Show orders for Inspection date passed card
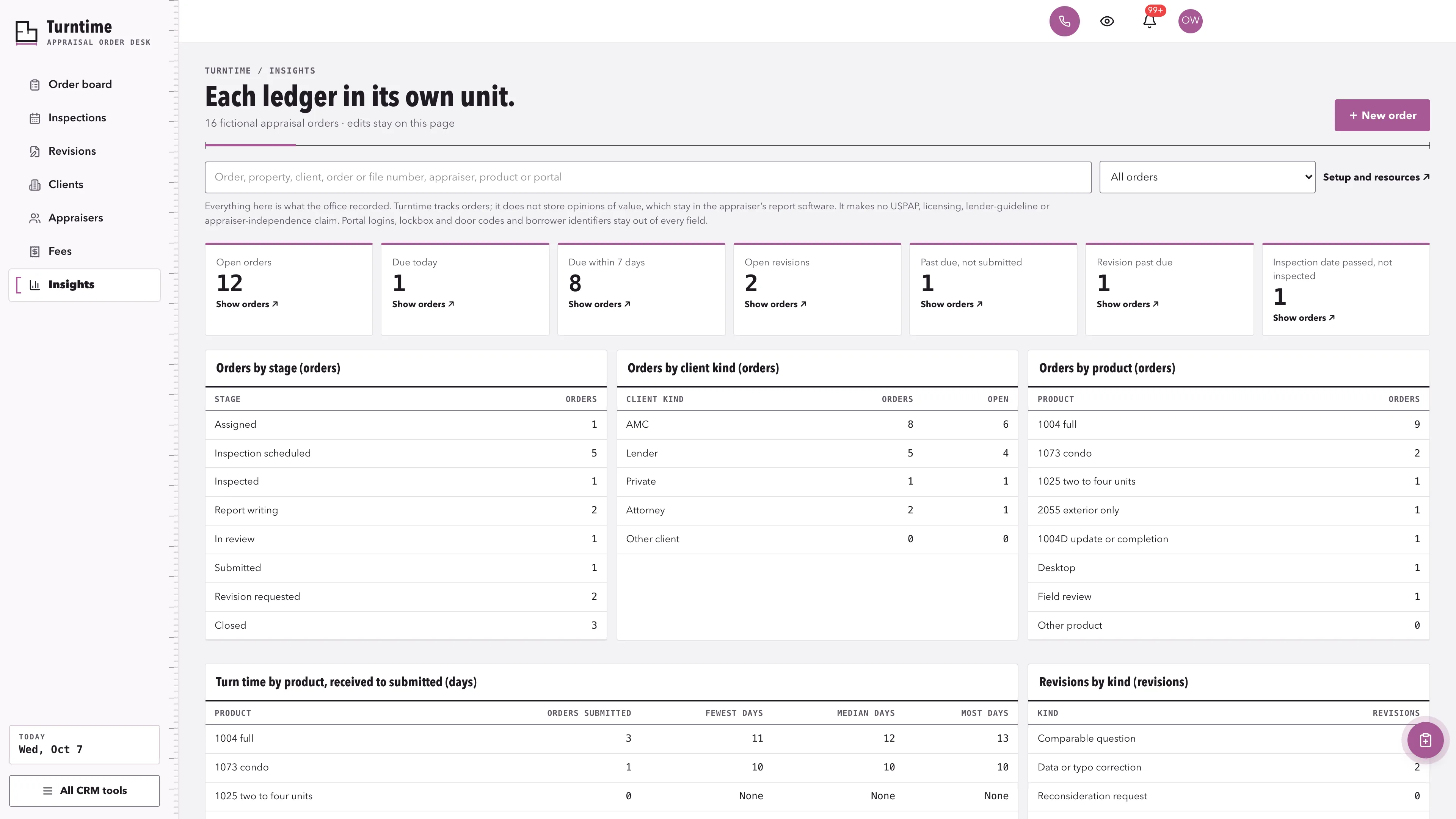This screenshot has height=819, width=1456. pyautogui.click(x=1304, y=318)
